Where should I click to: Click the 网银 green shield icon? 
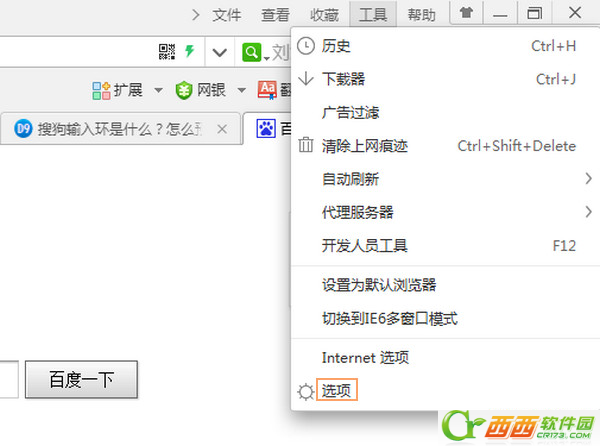pyautogui.click(x=184, y=91)
